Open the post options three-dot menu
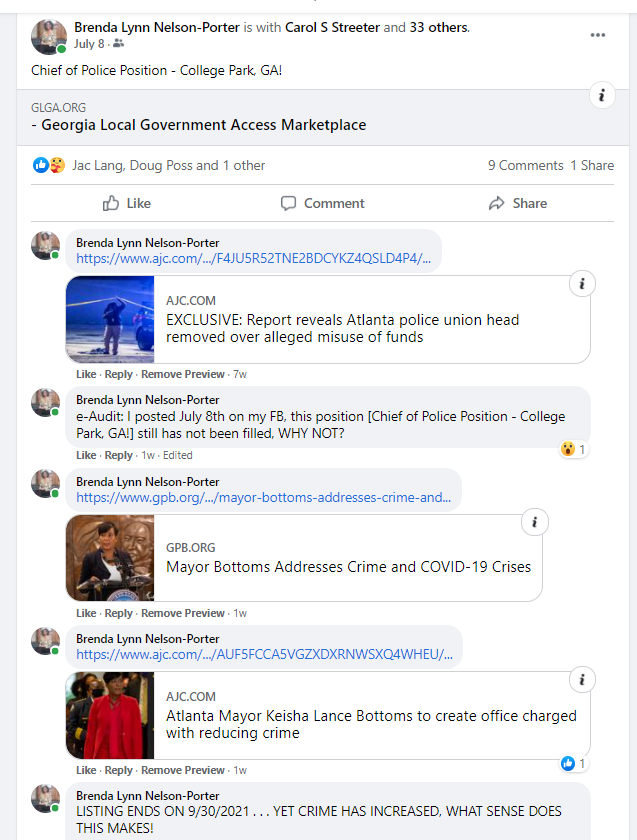Image resolution: width=637 pixels, height=840 pixels. tap(597, 35)
